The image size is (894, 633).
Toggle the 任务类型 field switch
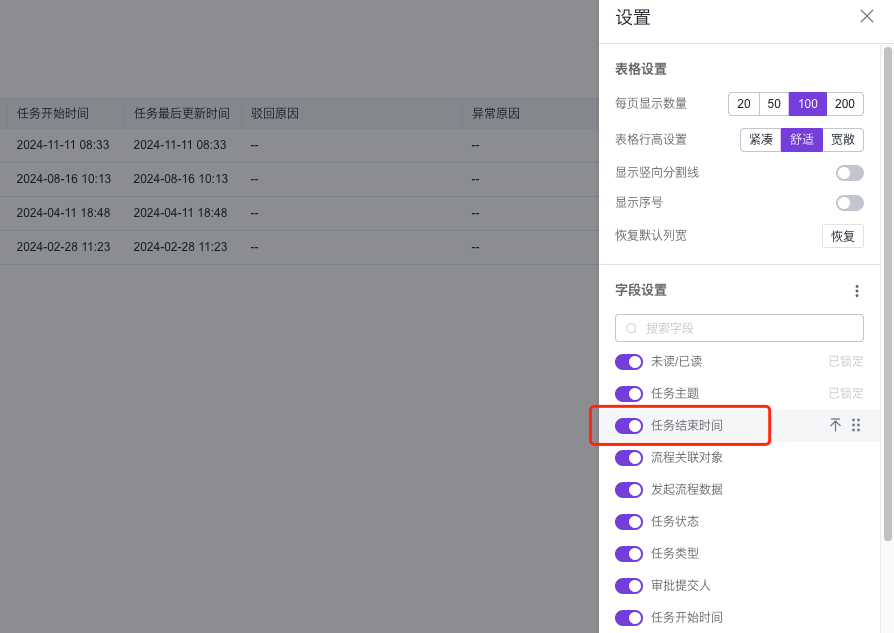pos(629,553)
